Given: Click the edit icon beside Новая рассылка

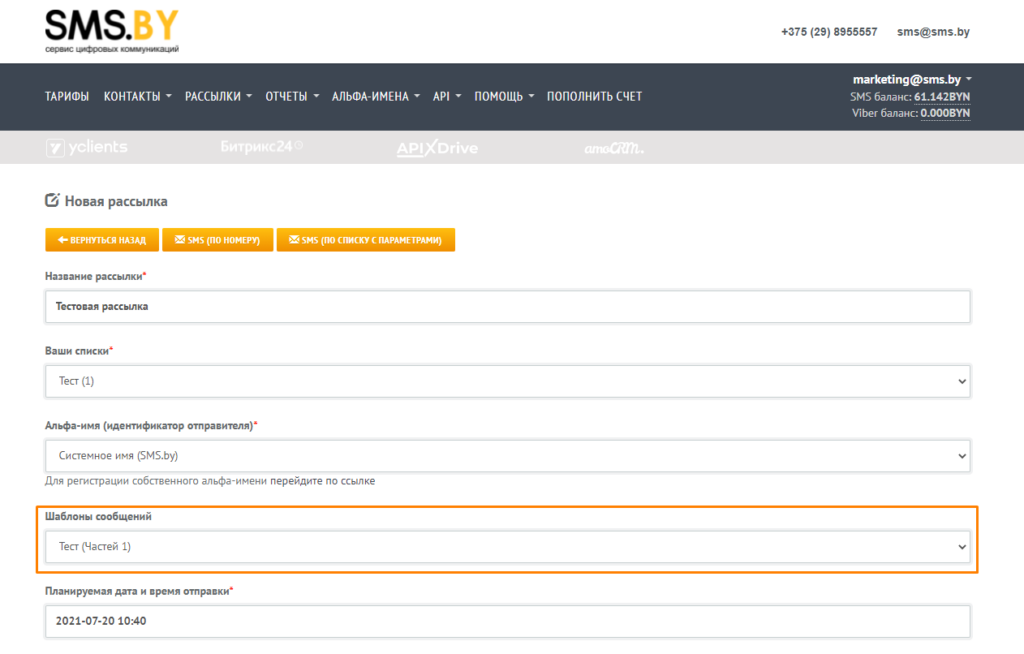Looking at the screenshot, I should click(x=52, y=200).
